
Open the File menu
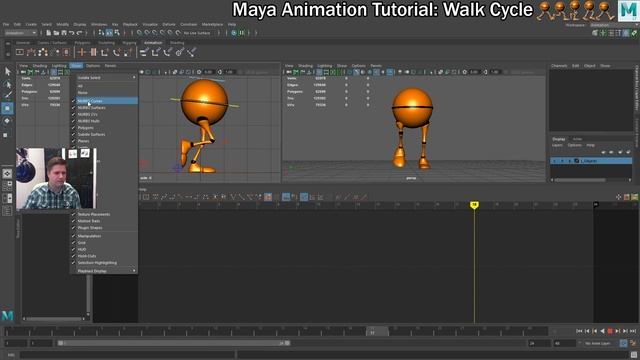tap(6, 24)
